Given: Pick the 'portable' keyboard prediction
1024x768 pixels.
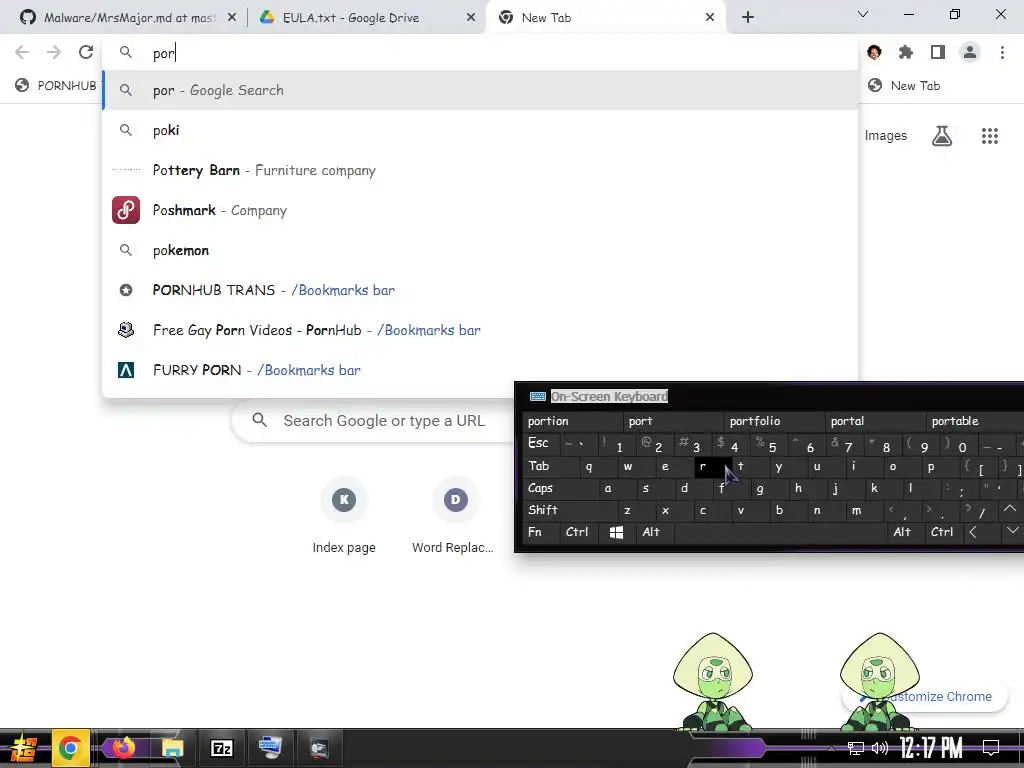Looking at the screenshot, I should tap(976, 421).
